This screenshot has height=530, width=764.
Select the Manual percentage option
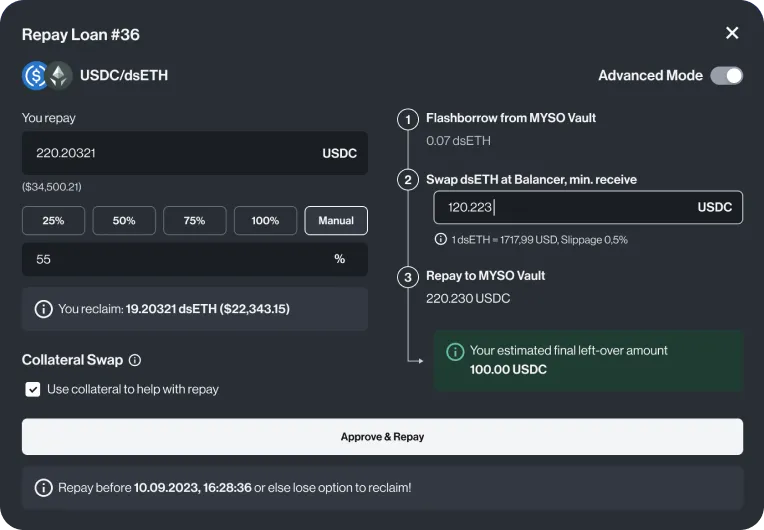pyautogui.click(x=336, y=221)
